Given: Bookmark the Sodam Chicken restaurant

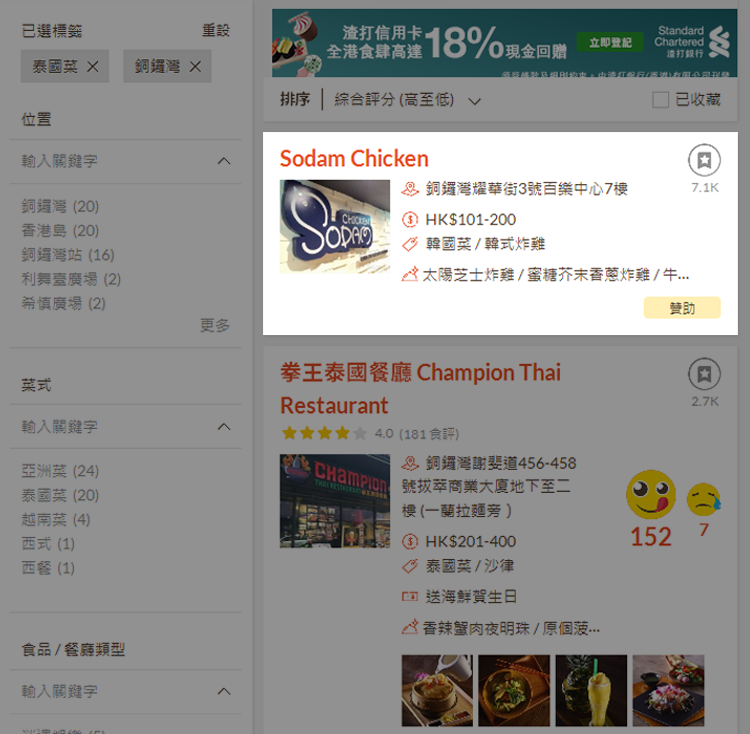Looking at the screenshot, I should pos(704,160).
